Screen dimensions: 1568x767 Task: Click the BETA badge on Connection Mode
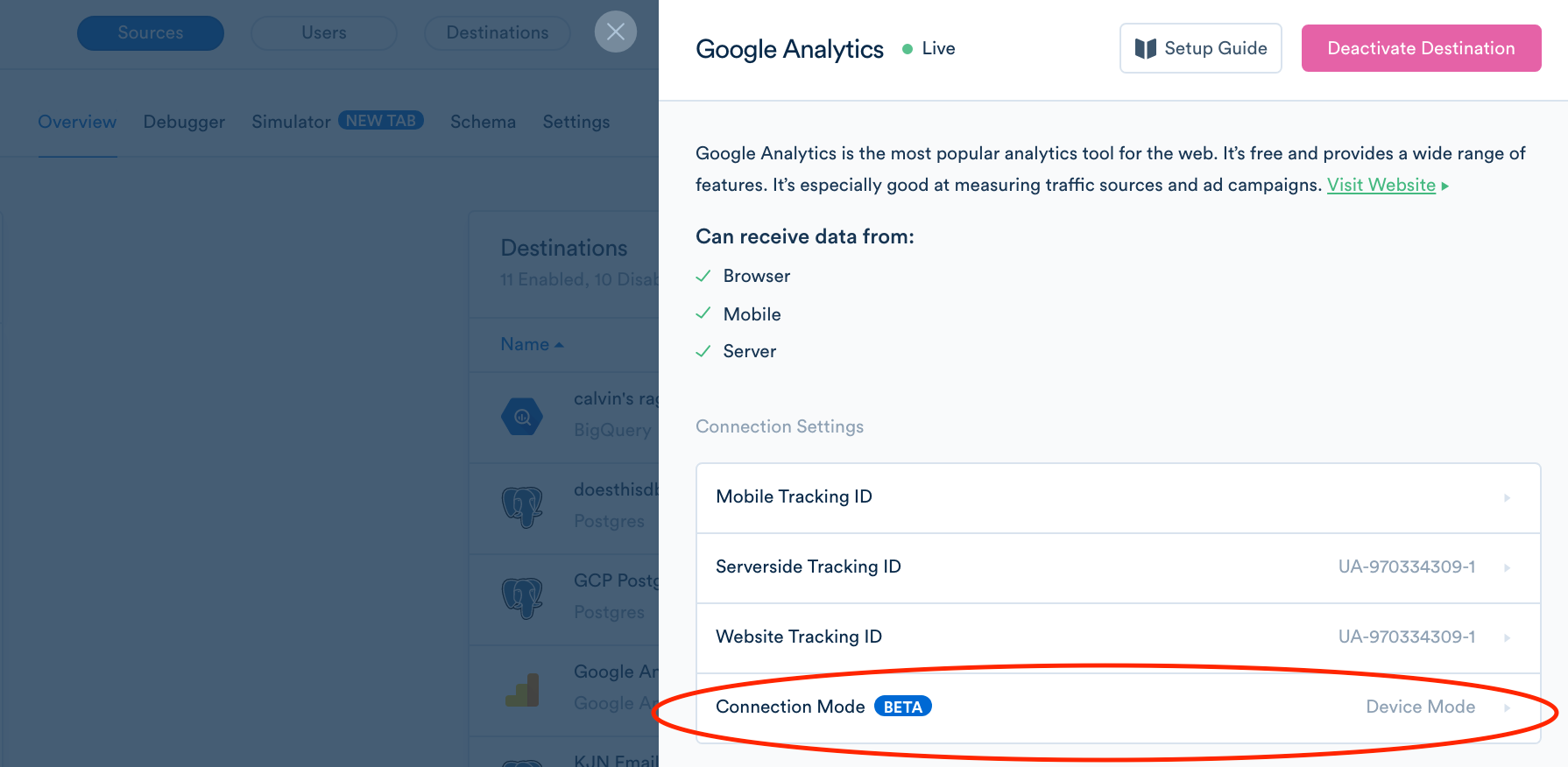tap(902, 707)
